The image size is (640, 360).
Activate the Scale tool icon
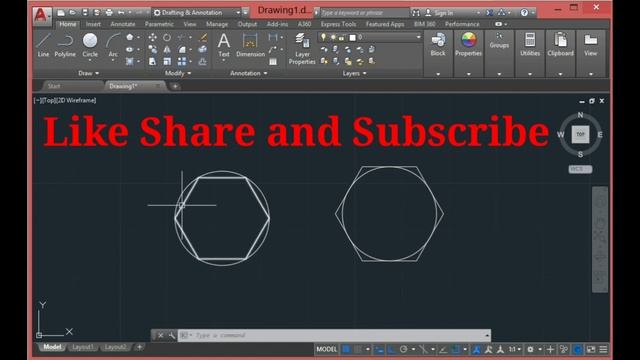point(167,62)
